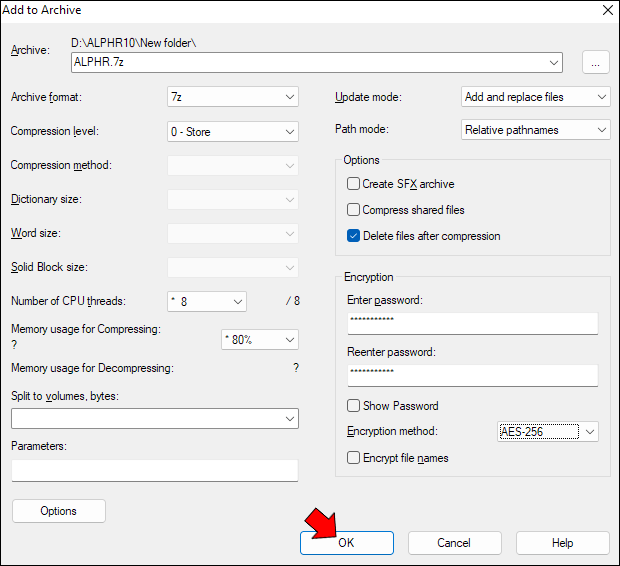The width and height of the screenshot is (620, 566).
Task: Open Number of CPU threads dropdown
Action: coord(207,301)
